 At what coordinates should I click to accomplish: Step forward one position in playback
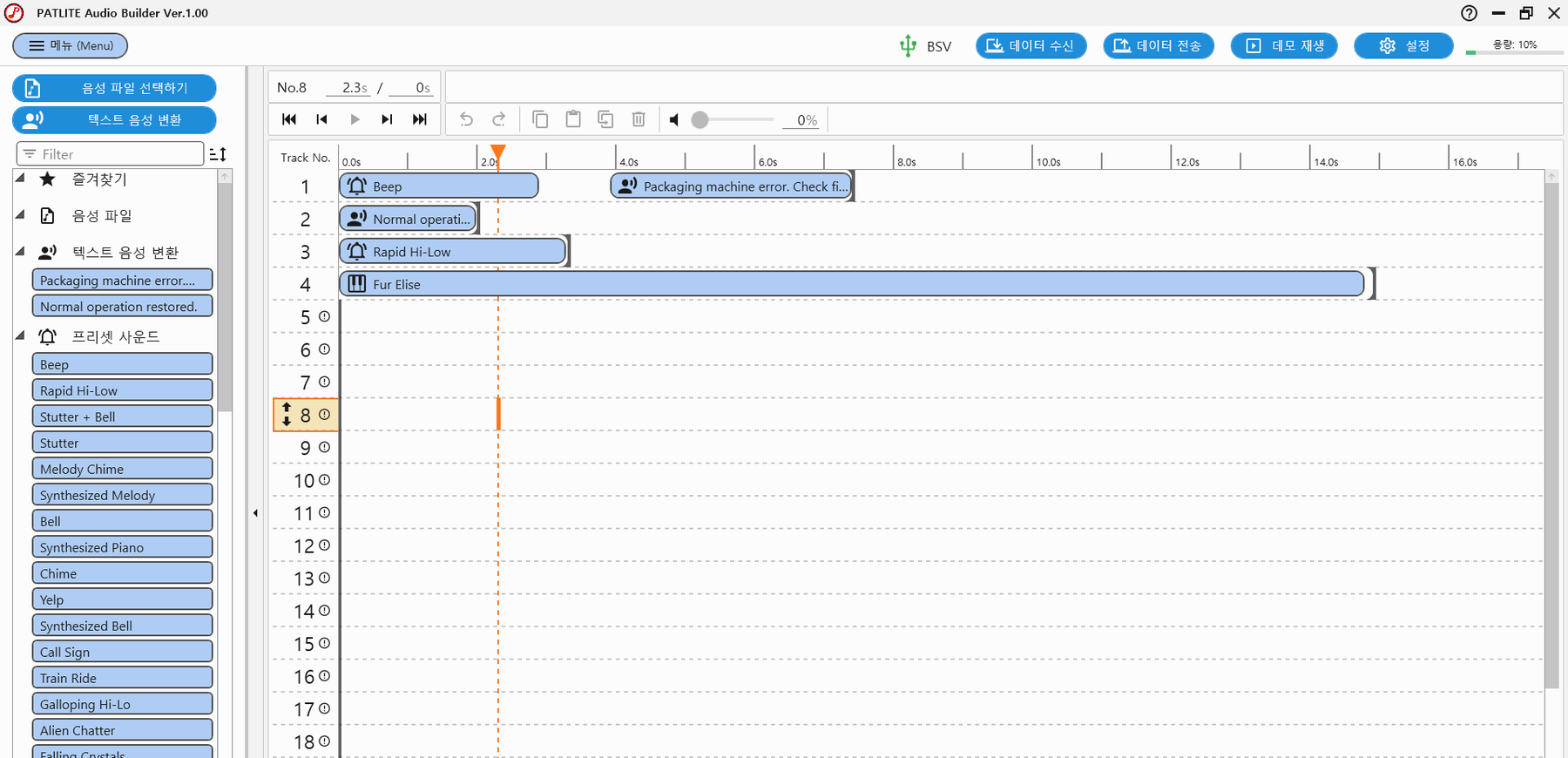pyautogui.click(x=387, y=119)
